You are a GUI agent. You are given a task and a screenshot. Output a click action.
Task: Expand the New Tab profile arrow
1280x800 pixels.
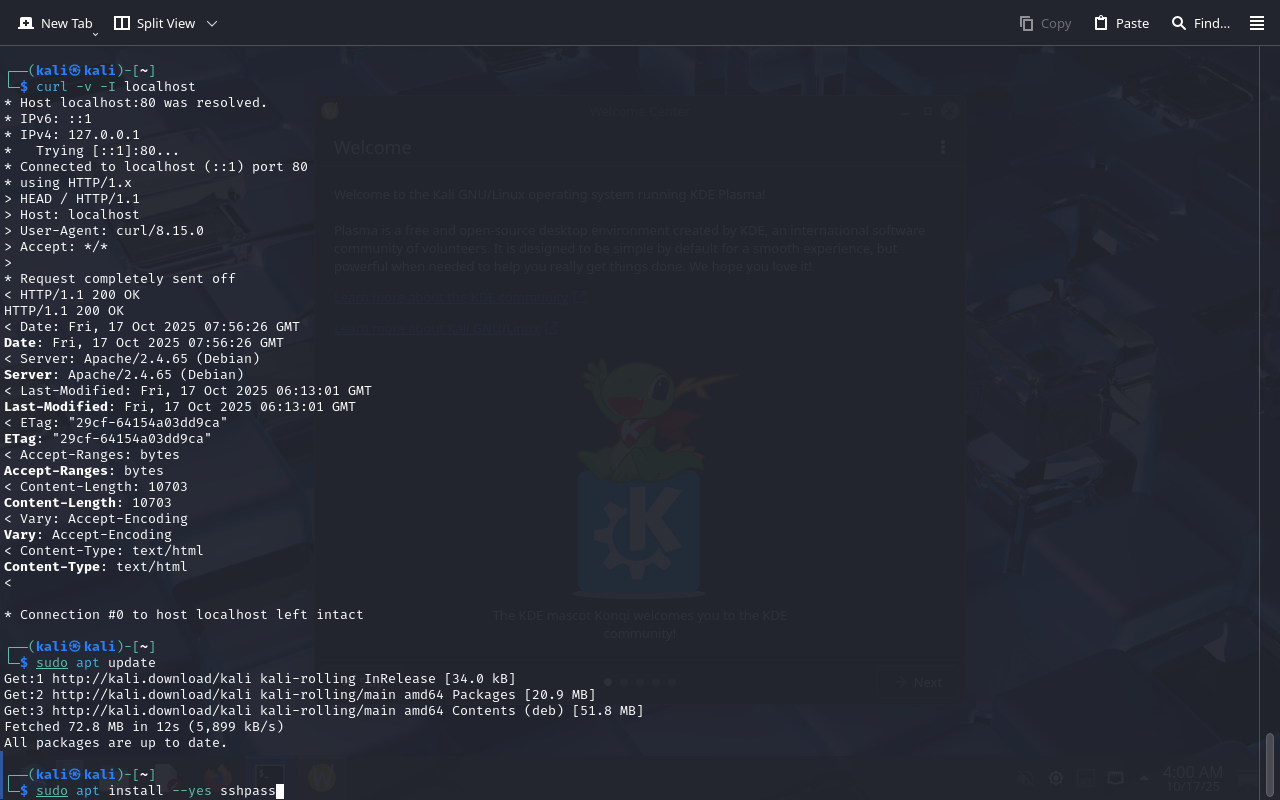(96, 34)
